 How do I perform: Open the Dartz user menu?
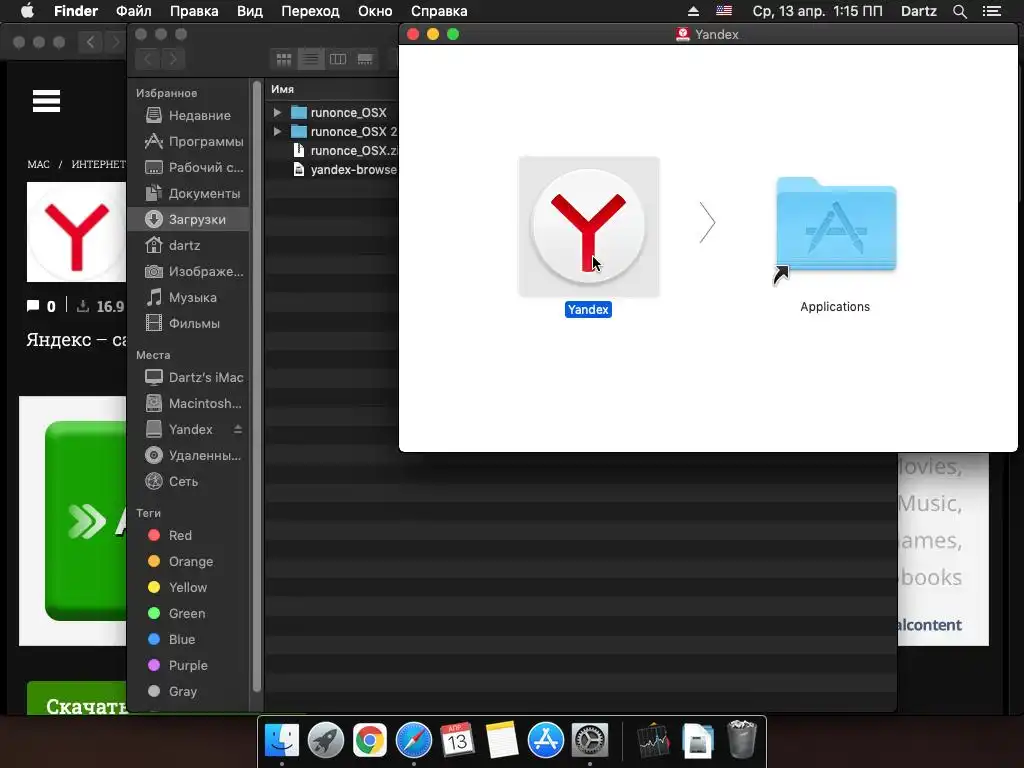[918, 11]
